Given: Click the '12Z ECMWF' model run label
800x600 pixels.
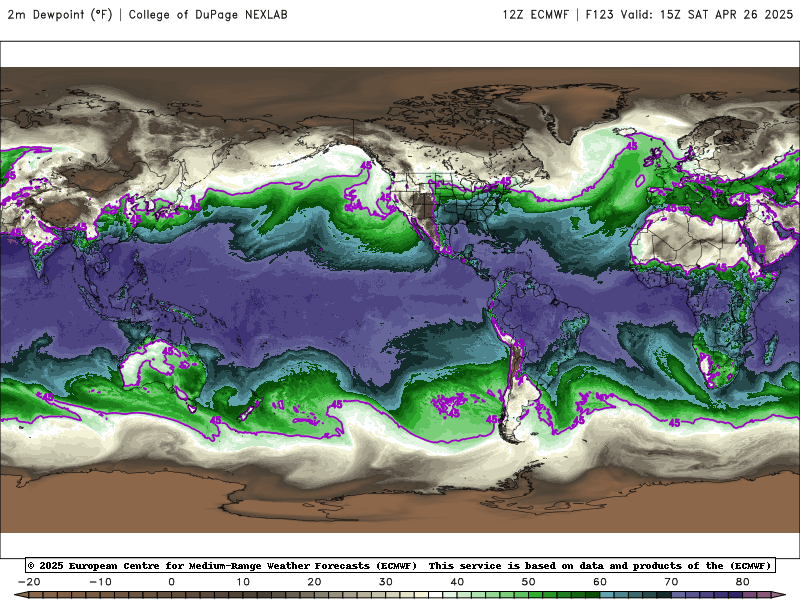Looking at the screenshot, I should [x=535, y=14].
